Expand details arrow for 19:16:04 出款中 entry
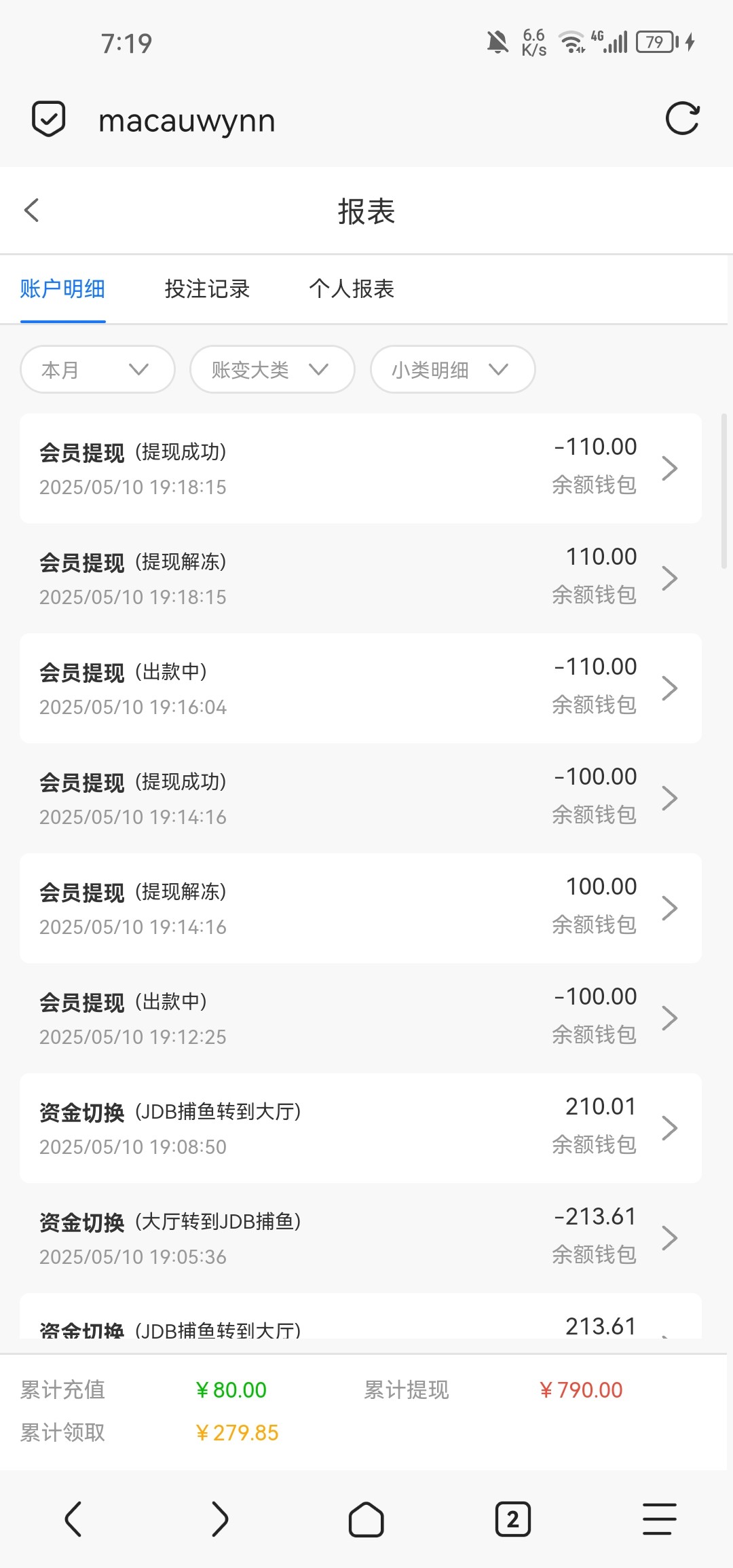Screen dimensions: 733x1568 [670, 688]
